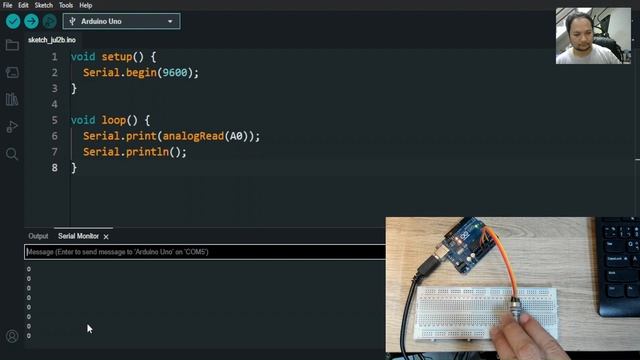The height and width of the screenshot is (360, 640).
Task: Click line number 4 in the gutter
Action: 55,104
